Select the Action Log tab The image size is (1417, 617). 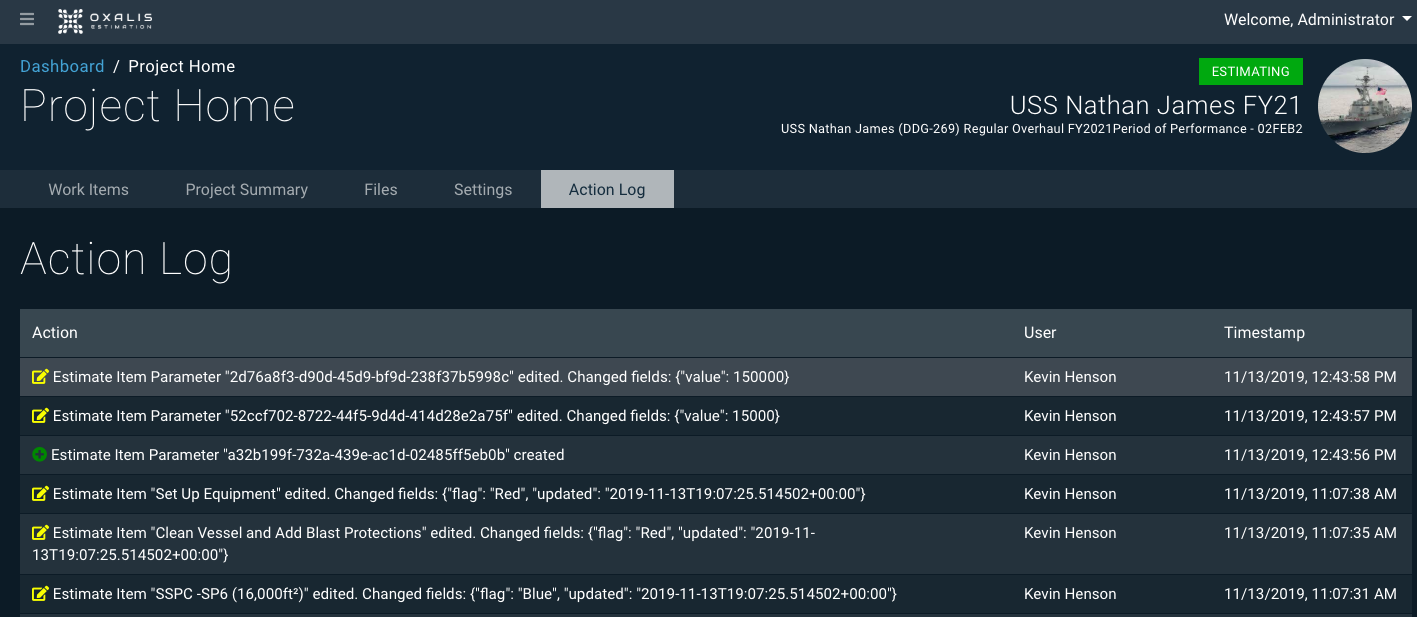pyautogui.click(x=606, y=189)
